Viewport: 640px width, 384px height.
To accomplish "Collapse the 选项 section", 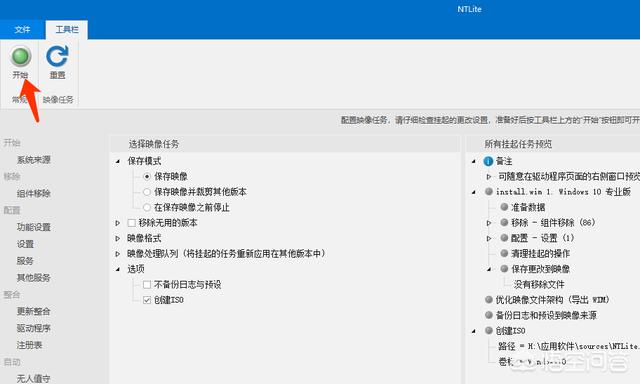I will pyautogui.click(x=118, y=269).
